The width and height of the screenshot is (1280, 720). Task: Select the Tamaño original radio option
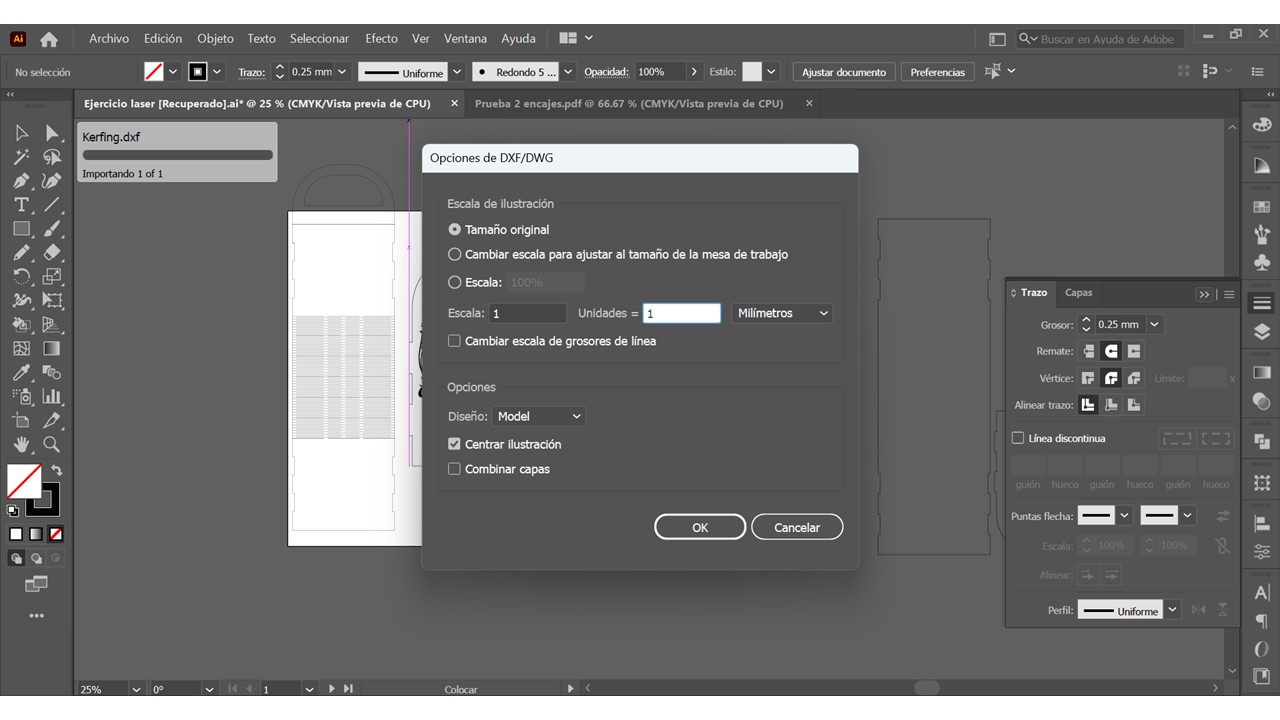tap(455, 229)
